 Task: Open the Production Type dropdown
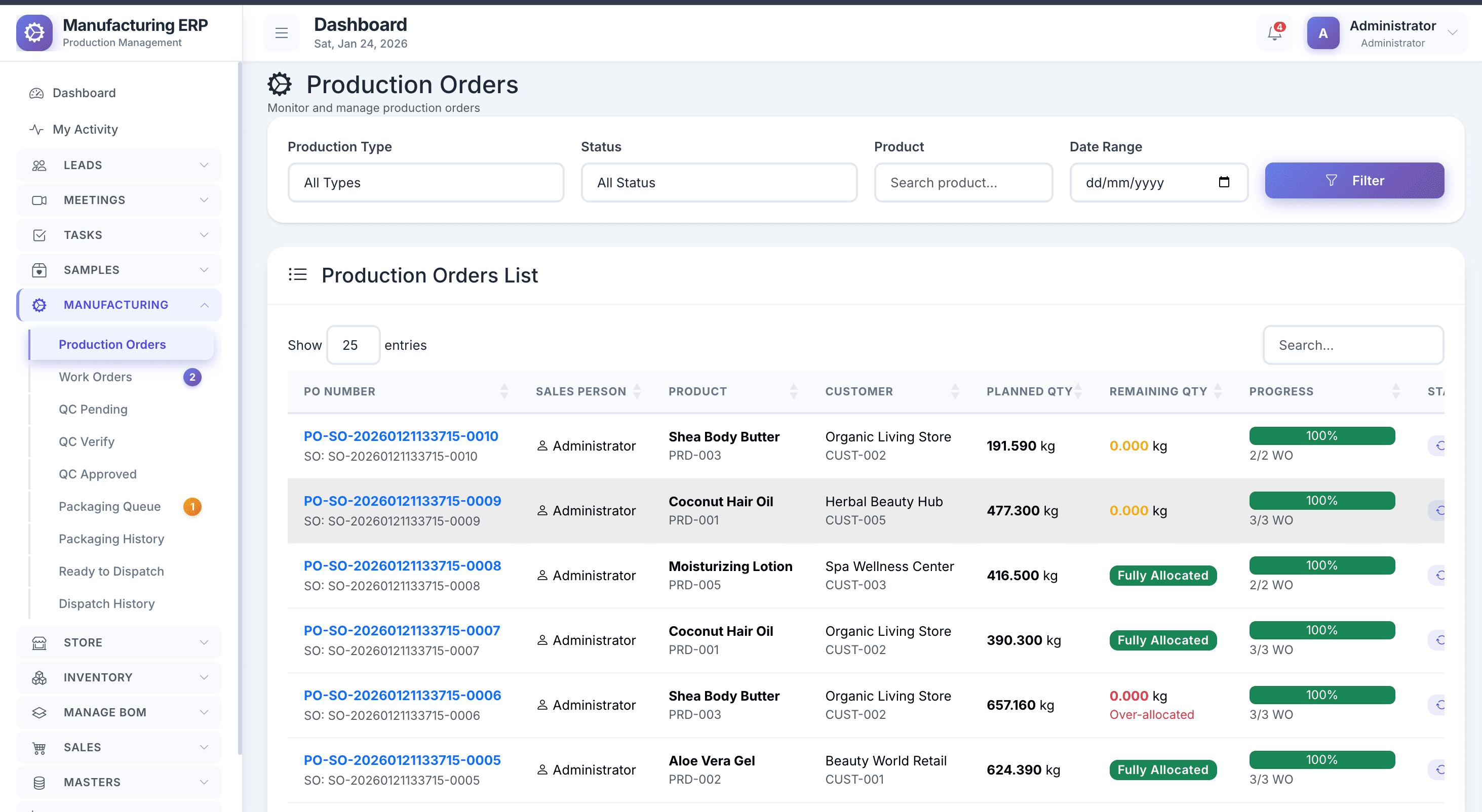point(426,183)
